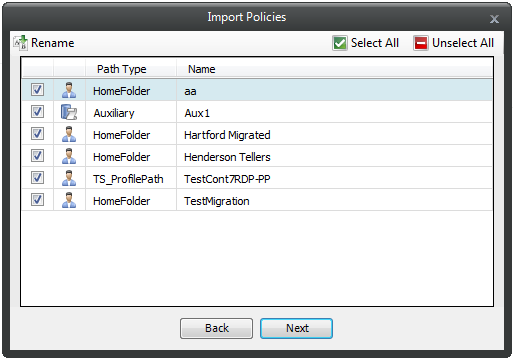Toggle the Henderson Tellers checkbox
The image size is (514, 360).
point(37,156)
